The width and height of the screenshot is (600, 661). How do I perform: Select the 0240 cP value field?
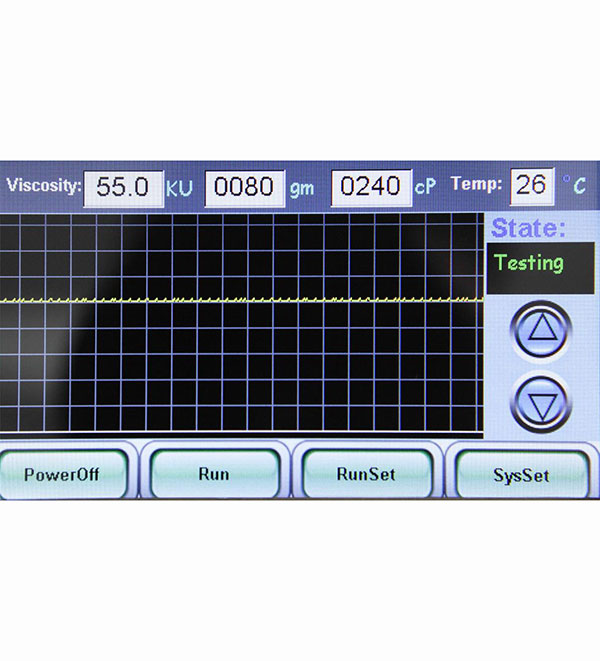371,187
